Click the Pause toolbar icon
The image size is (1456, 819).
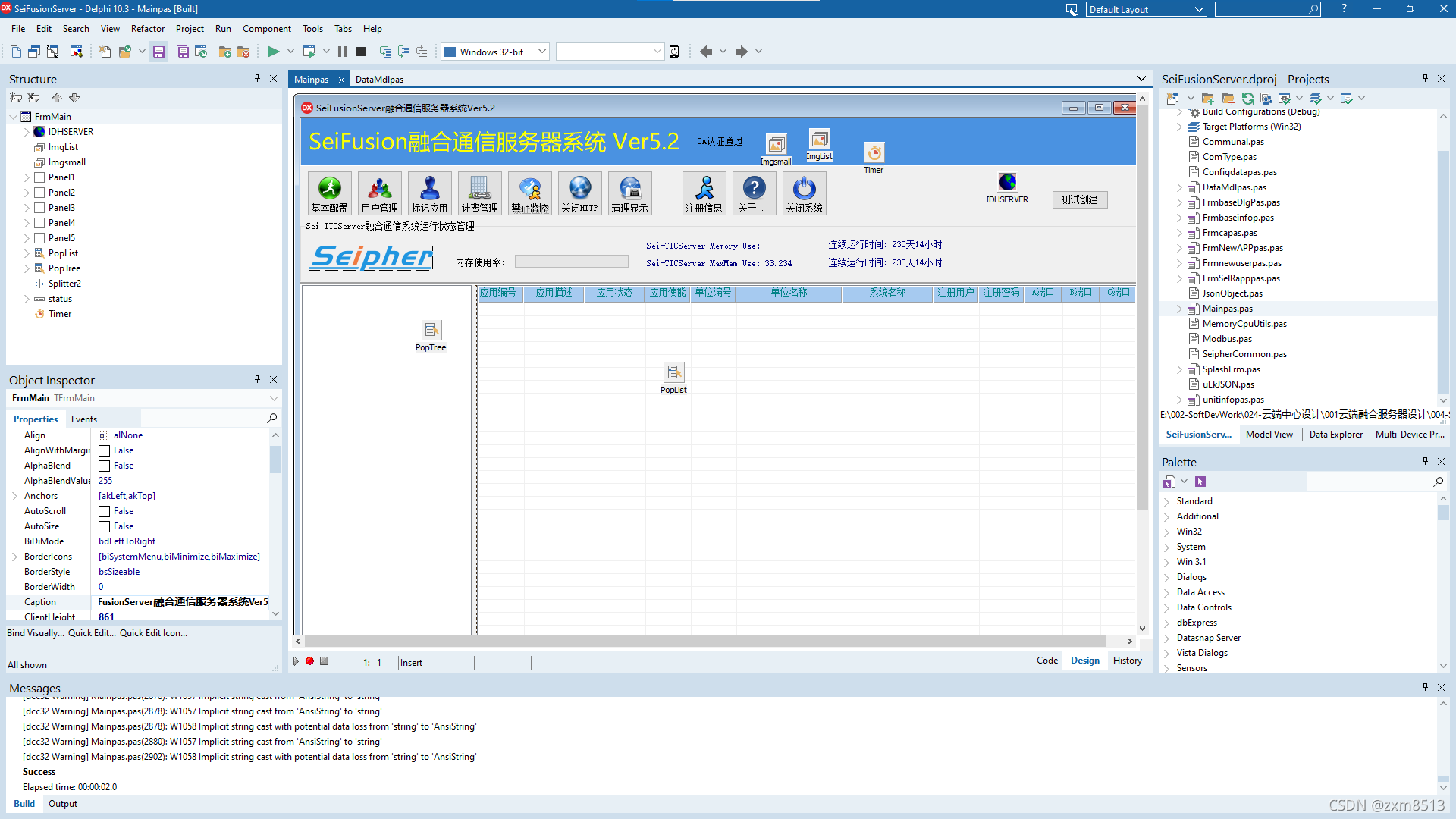click(x=342, y=52)
